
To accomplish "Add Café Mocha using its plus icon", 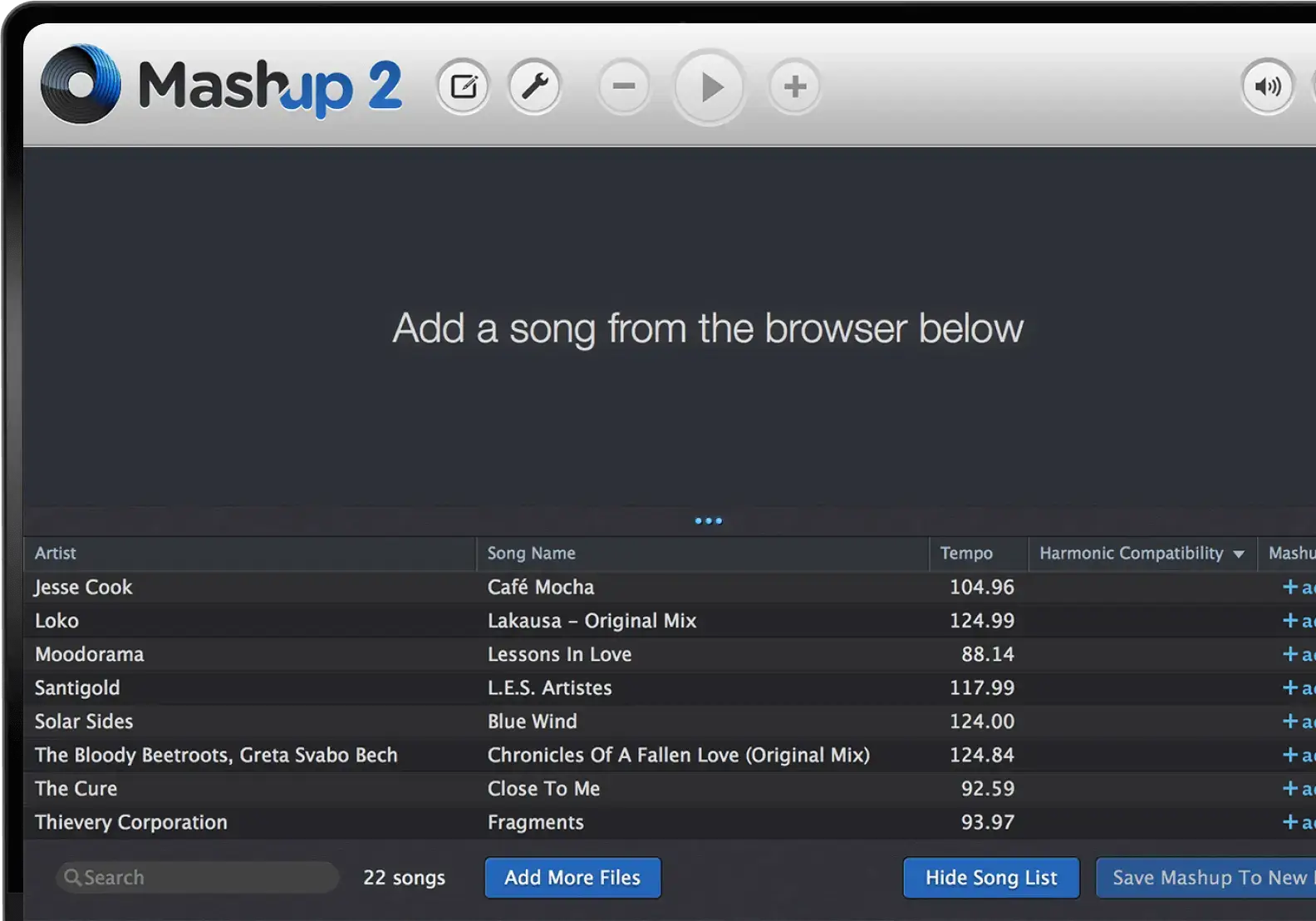I will pyautogui.click(x=1290, y=587).
